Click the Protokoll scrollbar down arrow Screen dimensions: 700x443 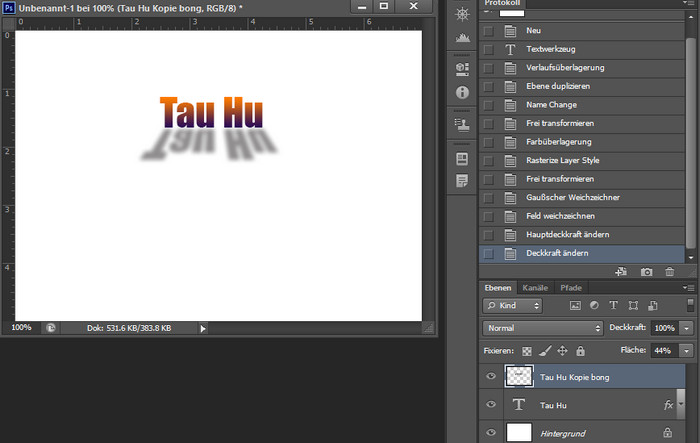coord(691,258)
